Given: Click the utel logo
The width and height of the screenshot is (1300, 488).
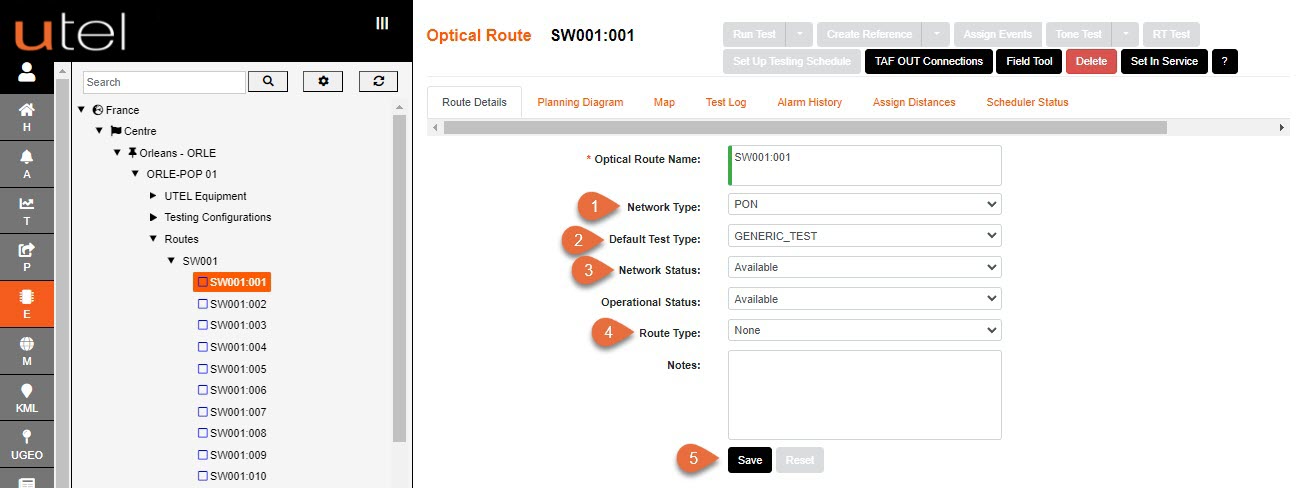Looking at the screenshot, I should point(70,32).
